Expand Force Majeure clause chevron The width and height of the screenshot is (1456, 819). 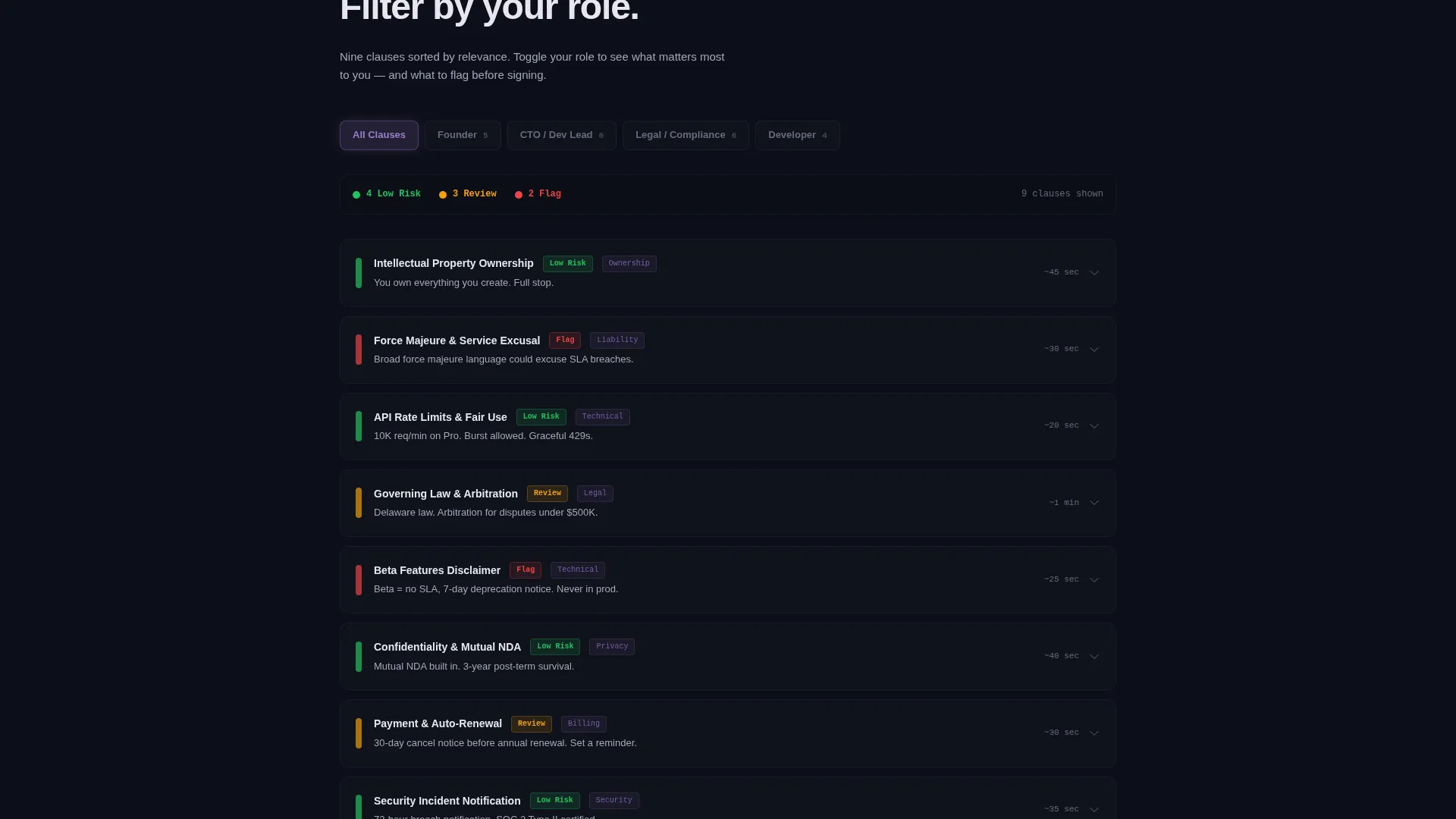tap(1094, 350)
